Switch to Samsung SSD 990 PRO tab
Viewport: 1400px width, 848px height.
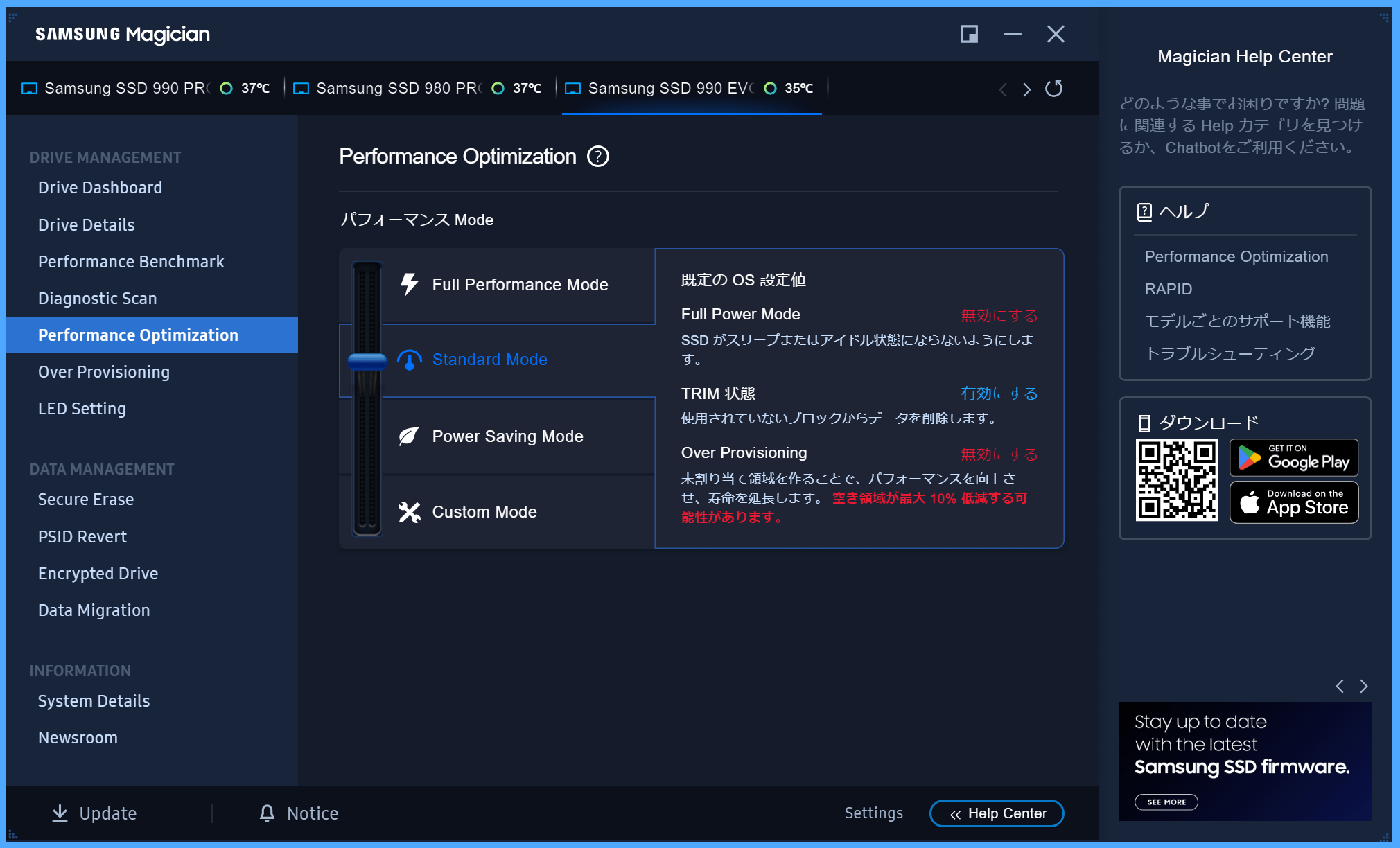(x=146, y=88)
